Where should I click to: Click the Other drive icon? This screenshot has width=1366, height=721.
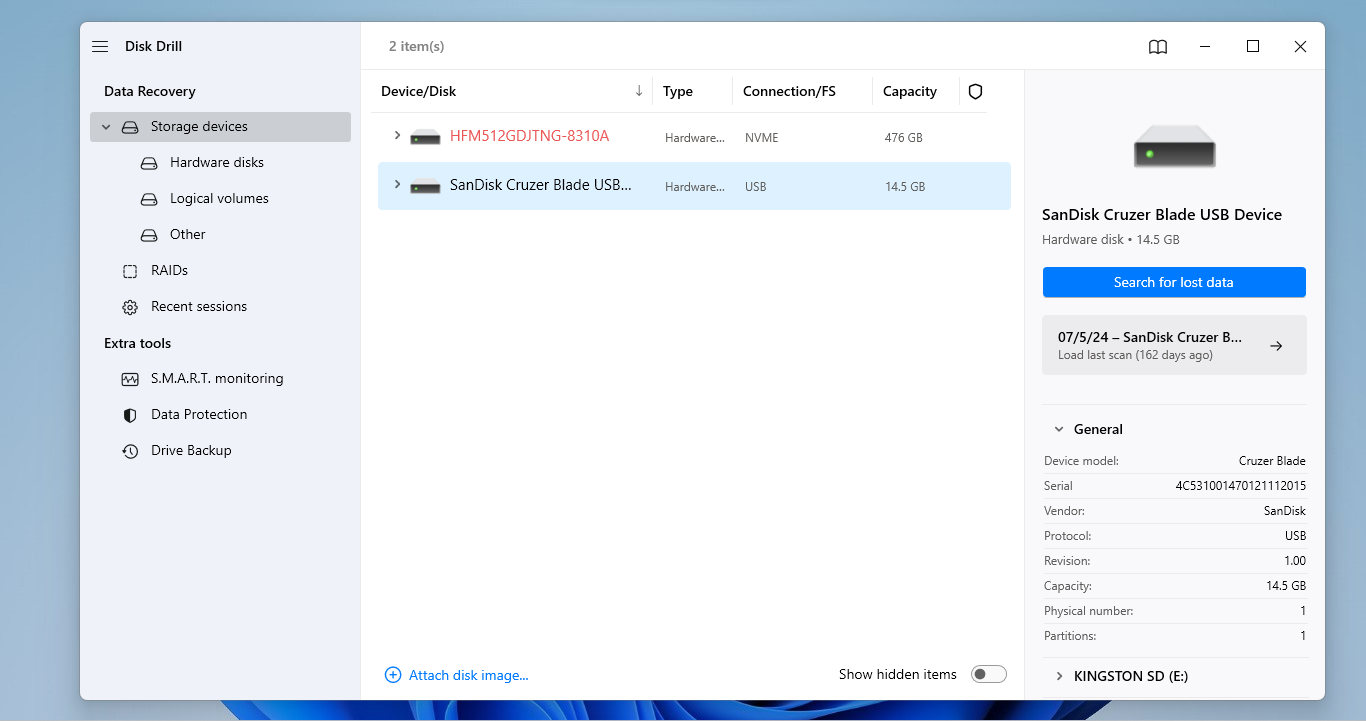click(x=149, y=235)
